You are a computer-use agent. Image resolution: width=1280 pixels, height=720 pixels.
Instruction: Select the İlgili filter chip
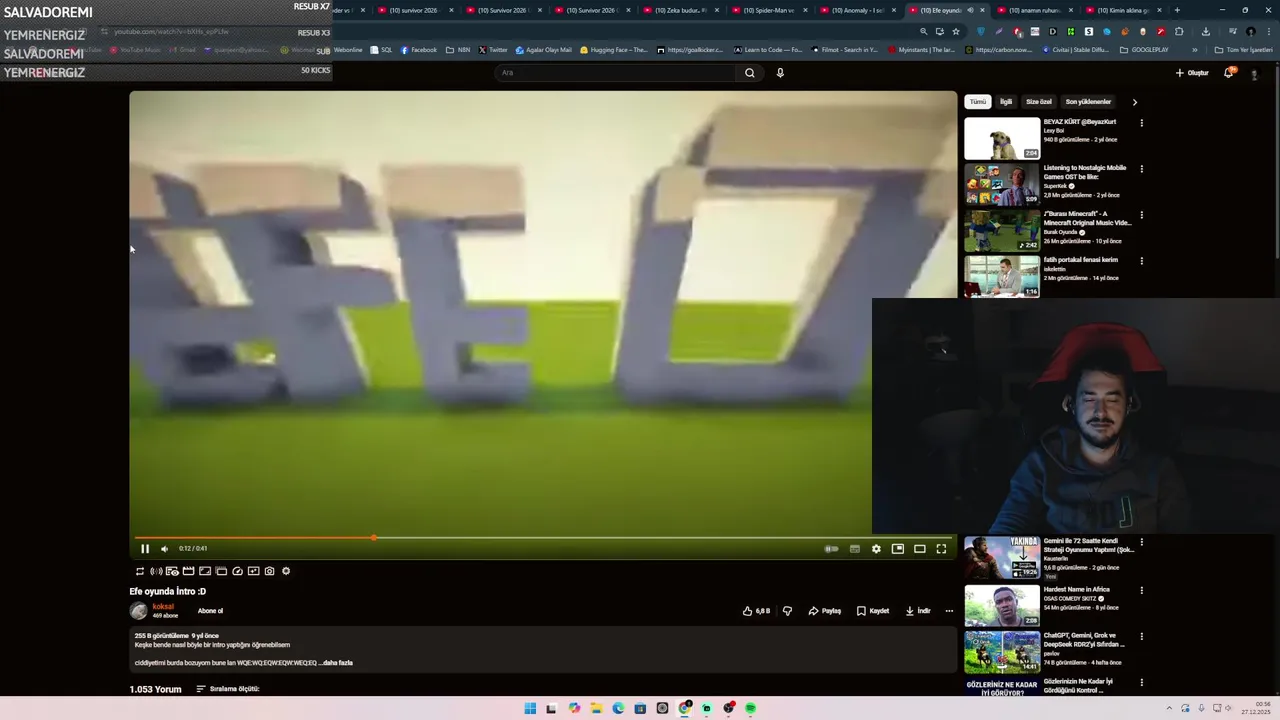(x=1006, y=102)
